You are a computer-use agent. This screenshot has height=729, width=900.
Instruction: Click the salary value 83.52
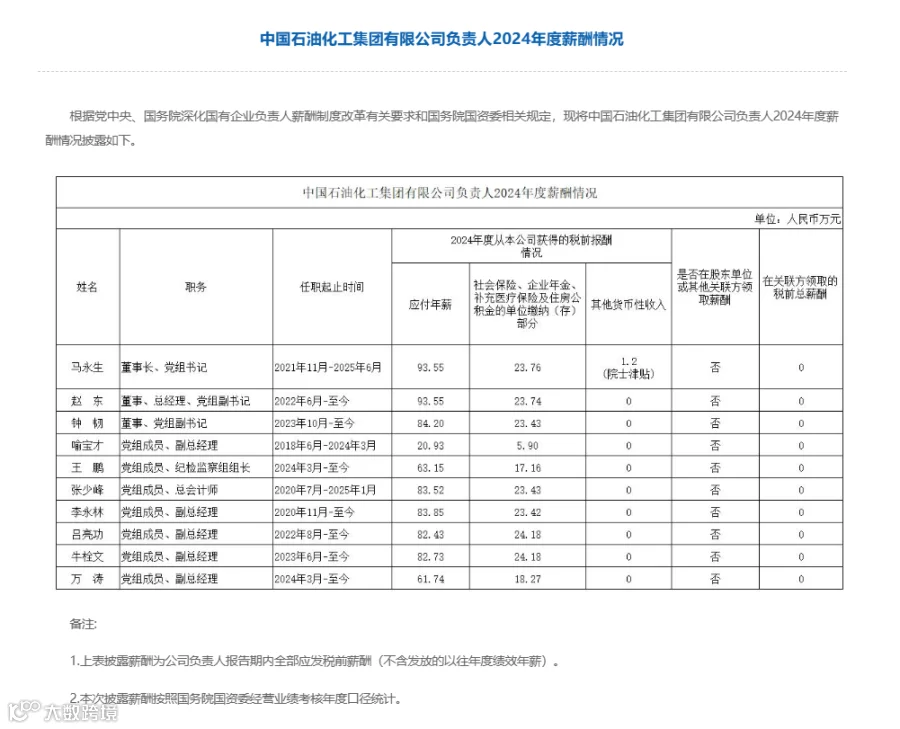(x=430, y=490)
